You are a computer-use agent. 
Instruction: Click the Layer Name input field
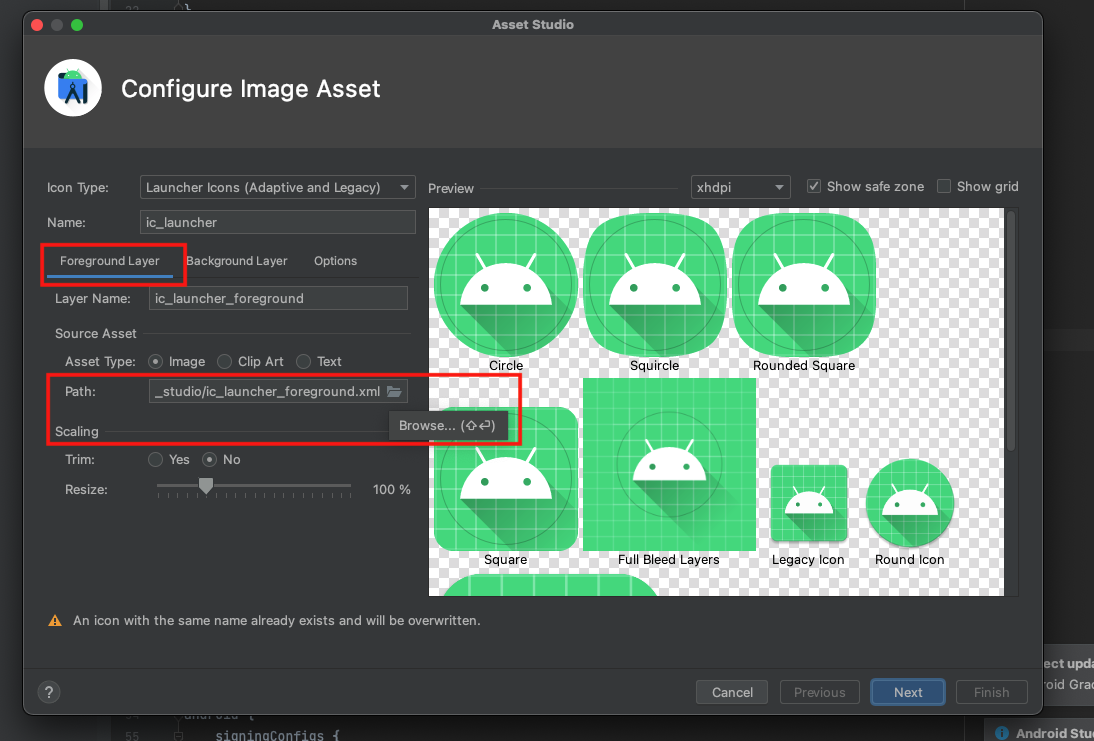(x=278, y=298)
